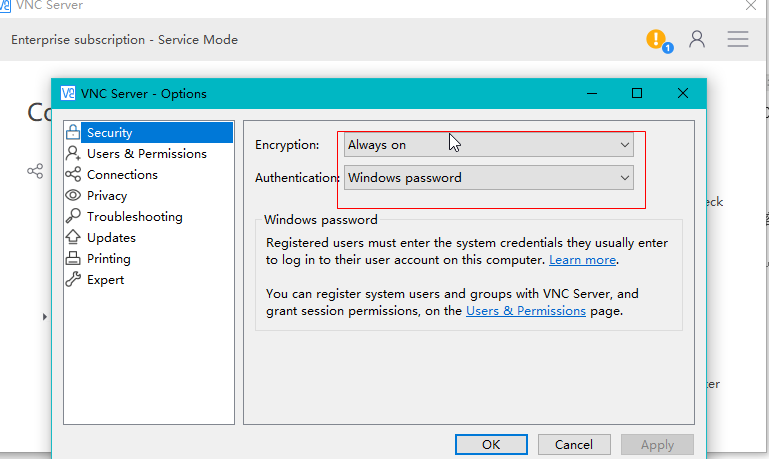This screenshot has height=459, width=769.
Task: Click the Updates arrow icon
Action: click(x=73, y=237)
